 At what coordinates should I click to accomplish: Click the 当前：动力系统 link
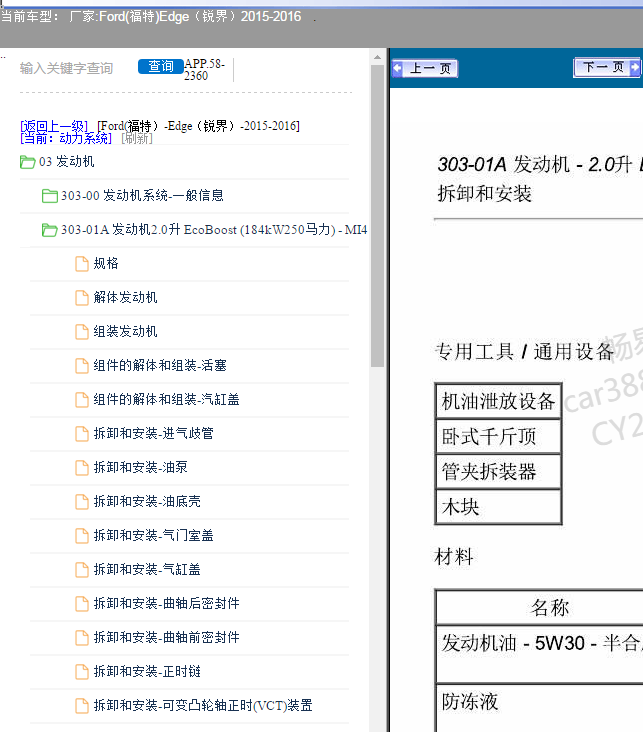coord(66,138)
